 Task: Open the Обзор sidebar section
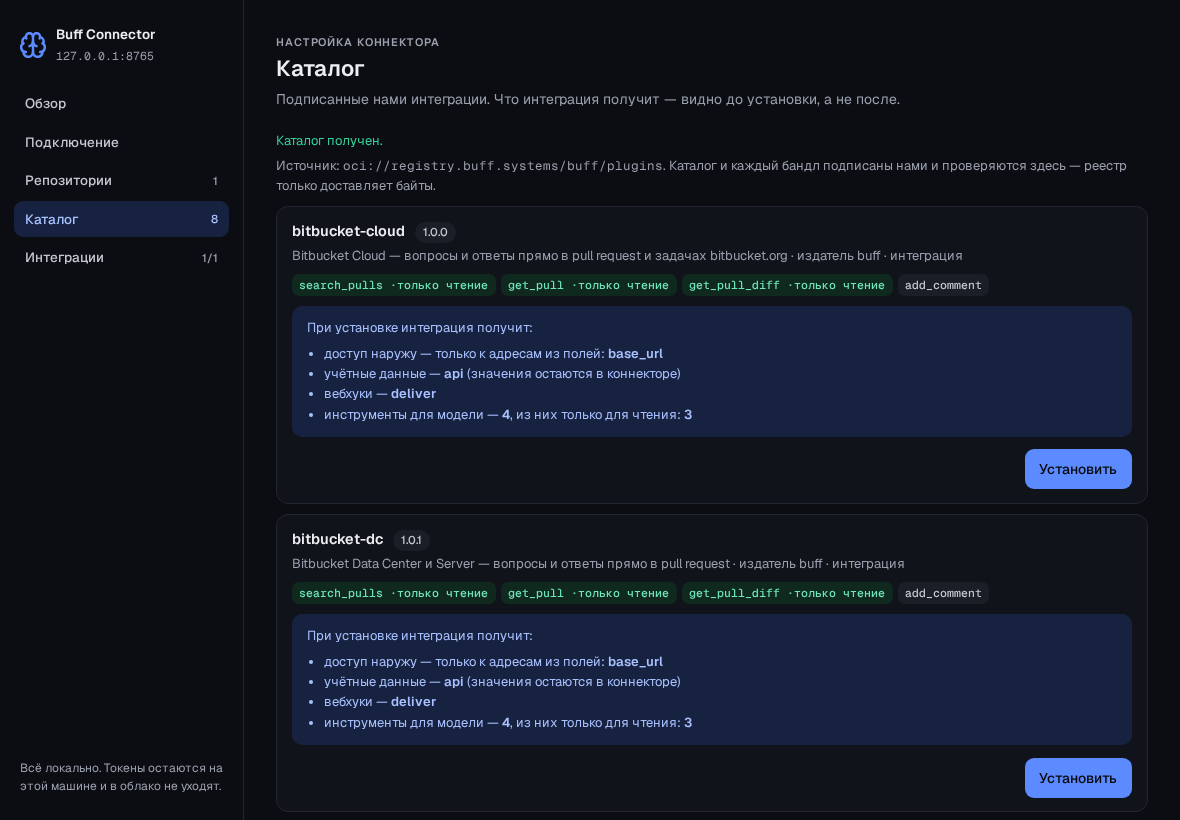(x=121, y=104)
